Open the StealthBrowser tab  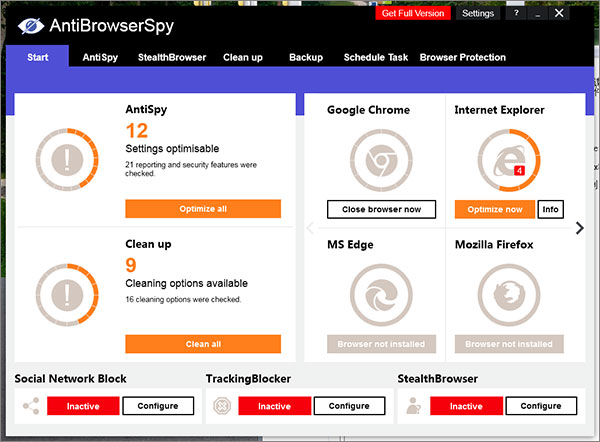pos(172,57)
